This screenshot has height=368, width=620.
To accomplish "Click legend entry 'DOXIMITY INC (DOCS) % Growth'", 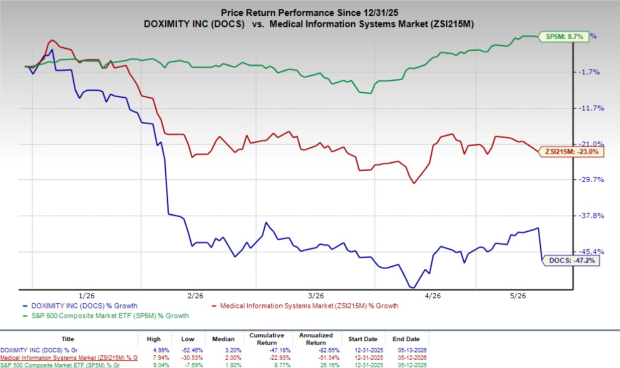I will (80, 306).
